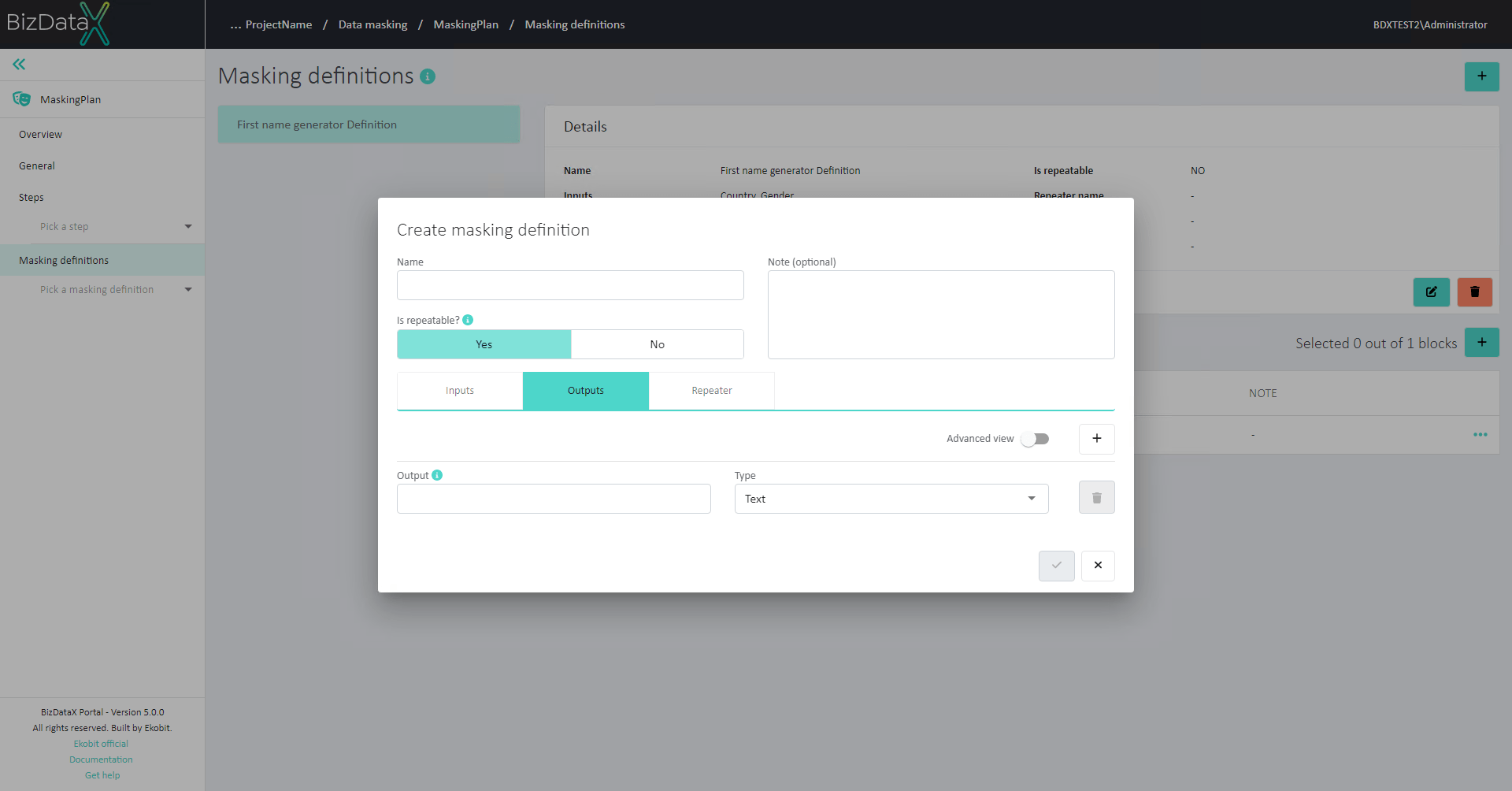Expand the Pick a masking definition dropdown
Viewport: 1512px width, 791px height.
point(116,290)
